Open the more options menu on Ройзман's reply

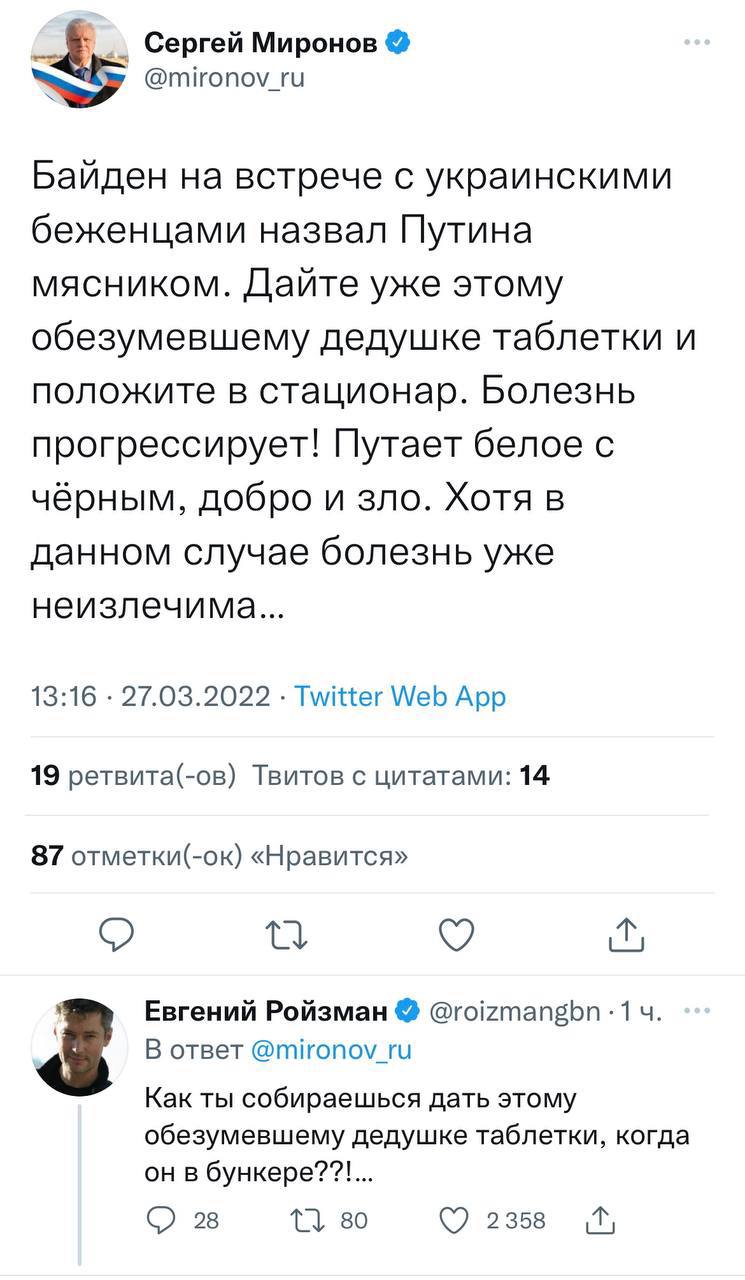[x=696, y=1011]
